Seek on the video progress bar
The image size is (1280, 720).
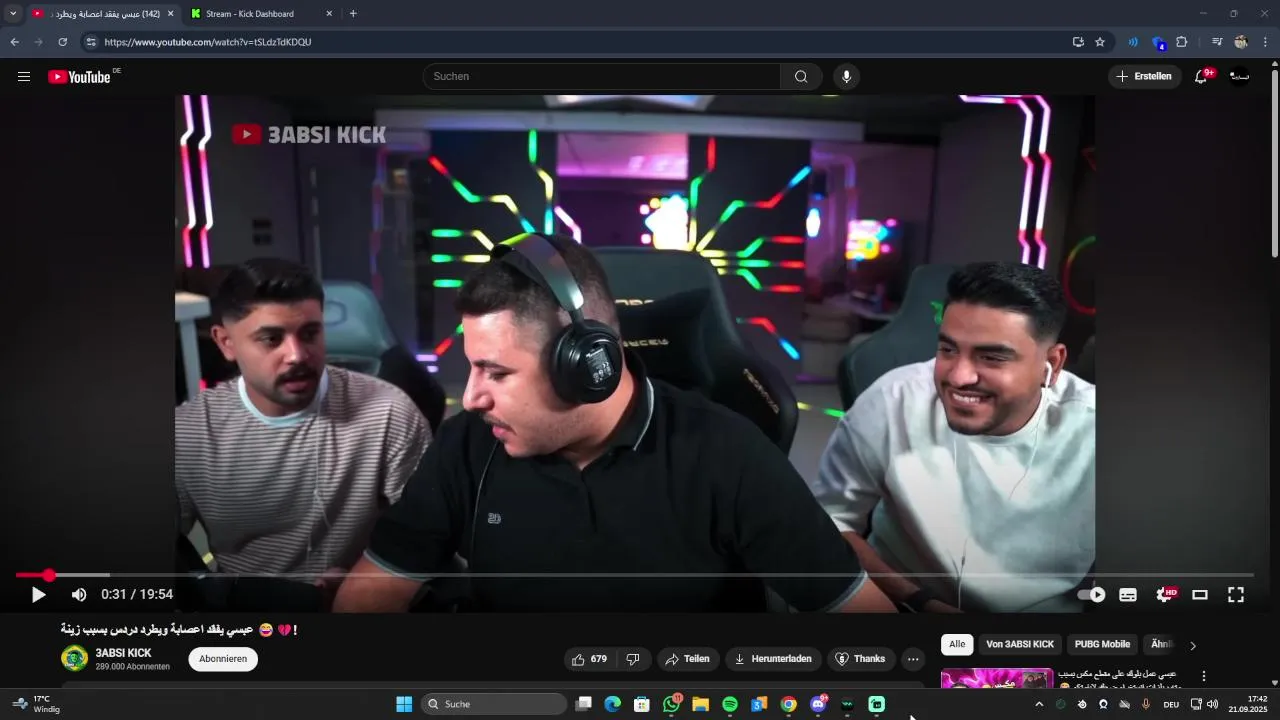coord(635,575)
